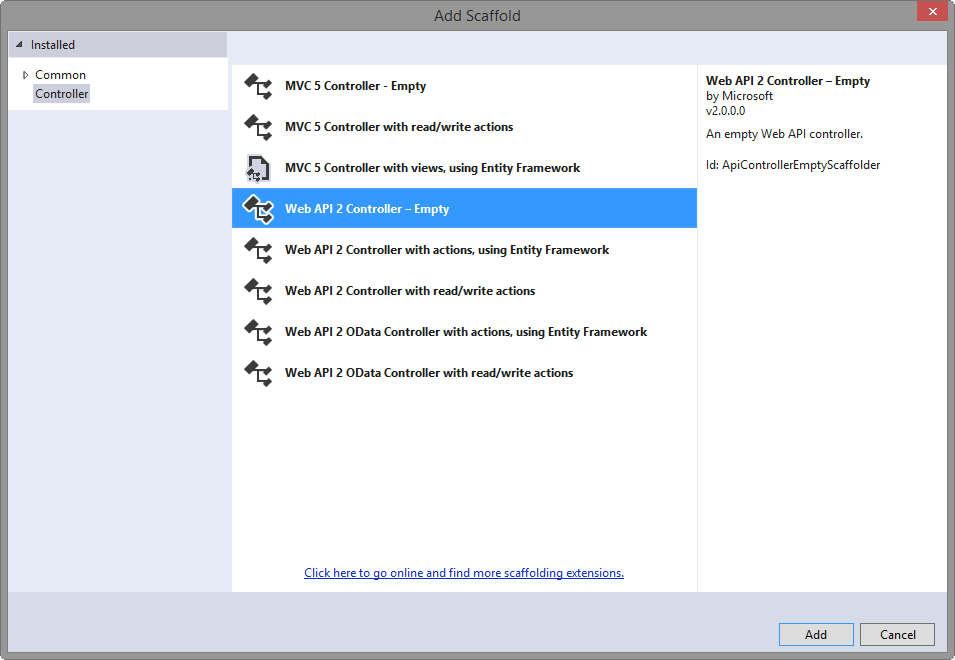Click the 'by Microsoft' text in details
Image resolution: width=955 pixels, height=660 pixels.
[739, 96]
